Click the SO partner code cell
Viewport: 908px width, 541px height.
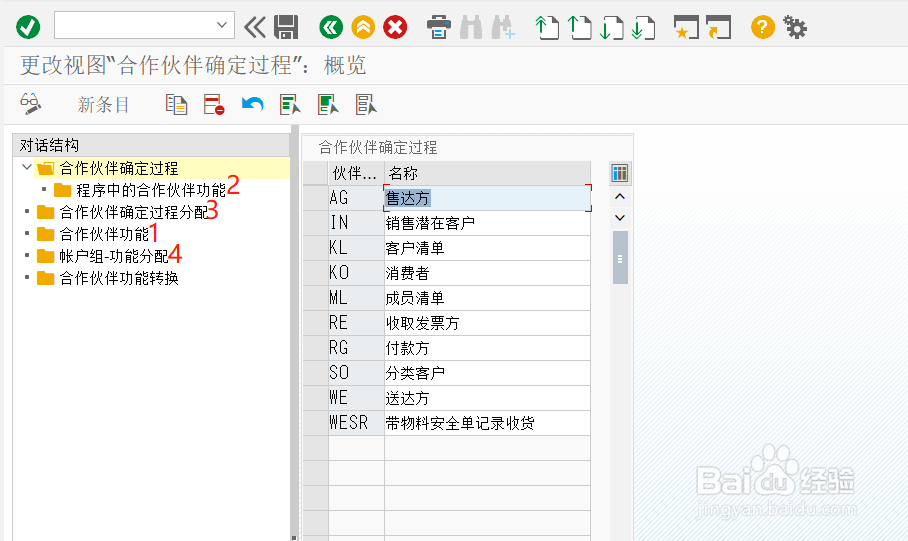pyautogui.click(x=356, y=372)
